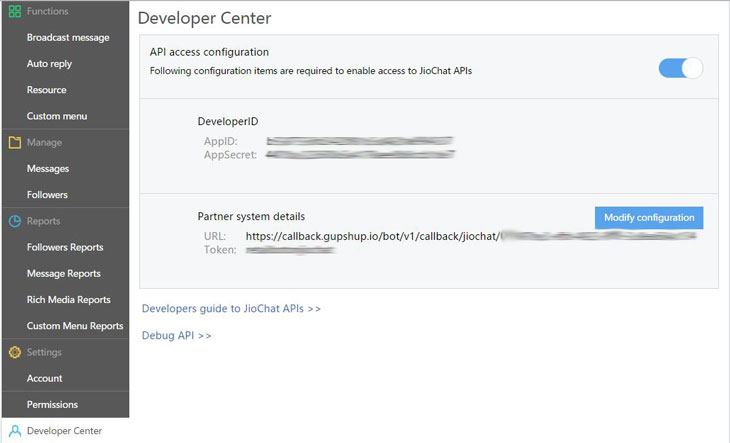Open the Followers page
Screen dimensions: 730x443
(47, 195)
